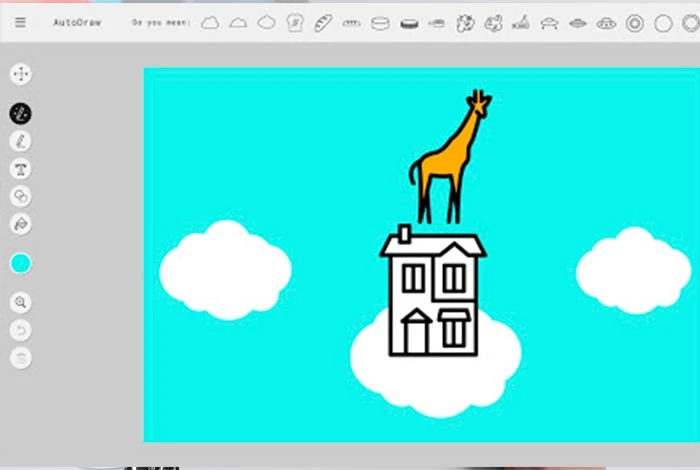This screenshot has width=700, height=470.
Task: Click the Zoom magnifier tool
Action: click(x=21, y=302)
